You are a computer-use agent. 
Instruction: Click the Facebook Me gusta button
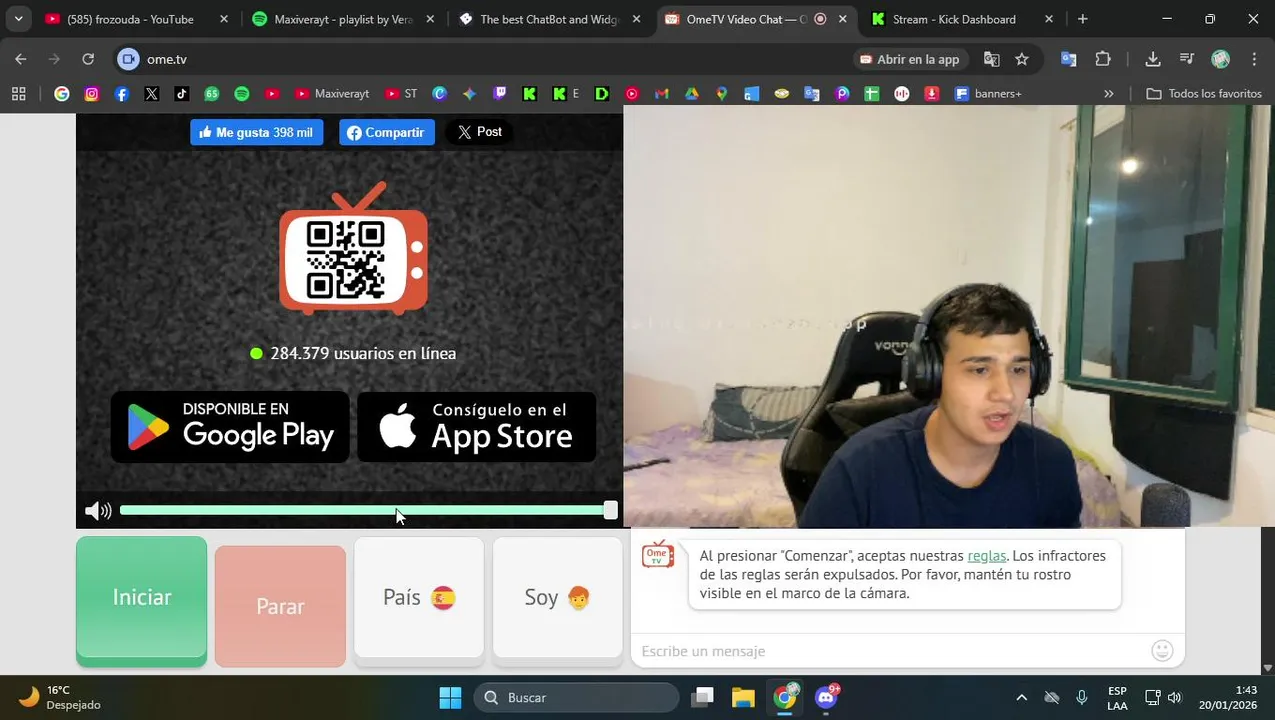257,132
